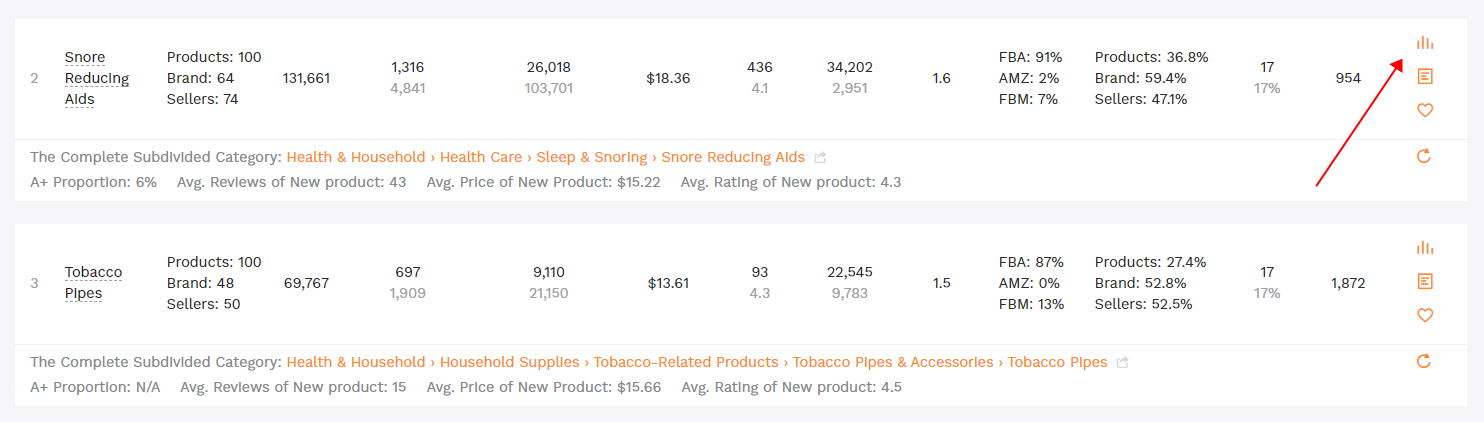Select the Household Supplies breadcrumb link
The width and height of the screenshot is (1484, 422).
point(509,362)
